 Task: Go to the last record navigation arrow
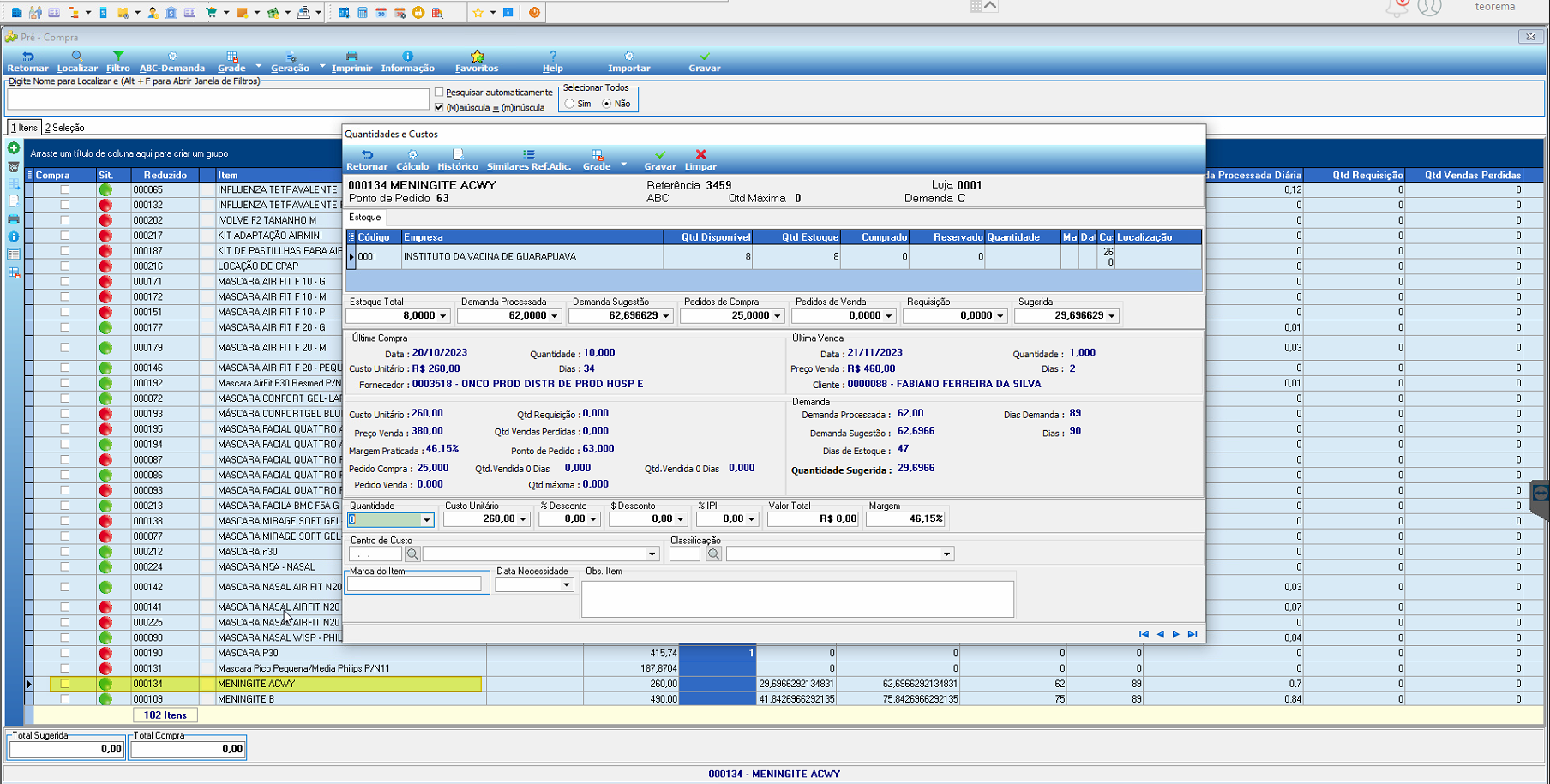click(x=1193, y=634)
